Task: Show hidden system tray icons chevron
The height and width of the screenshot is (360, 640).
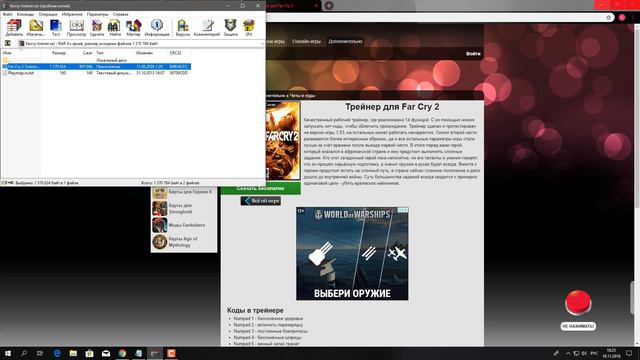Action: (x=568, y=353)
